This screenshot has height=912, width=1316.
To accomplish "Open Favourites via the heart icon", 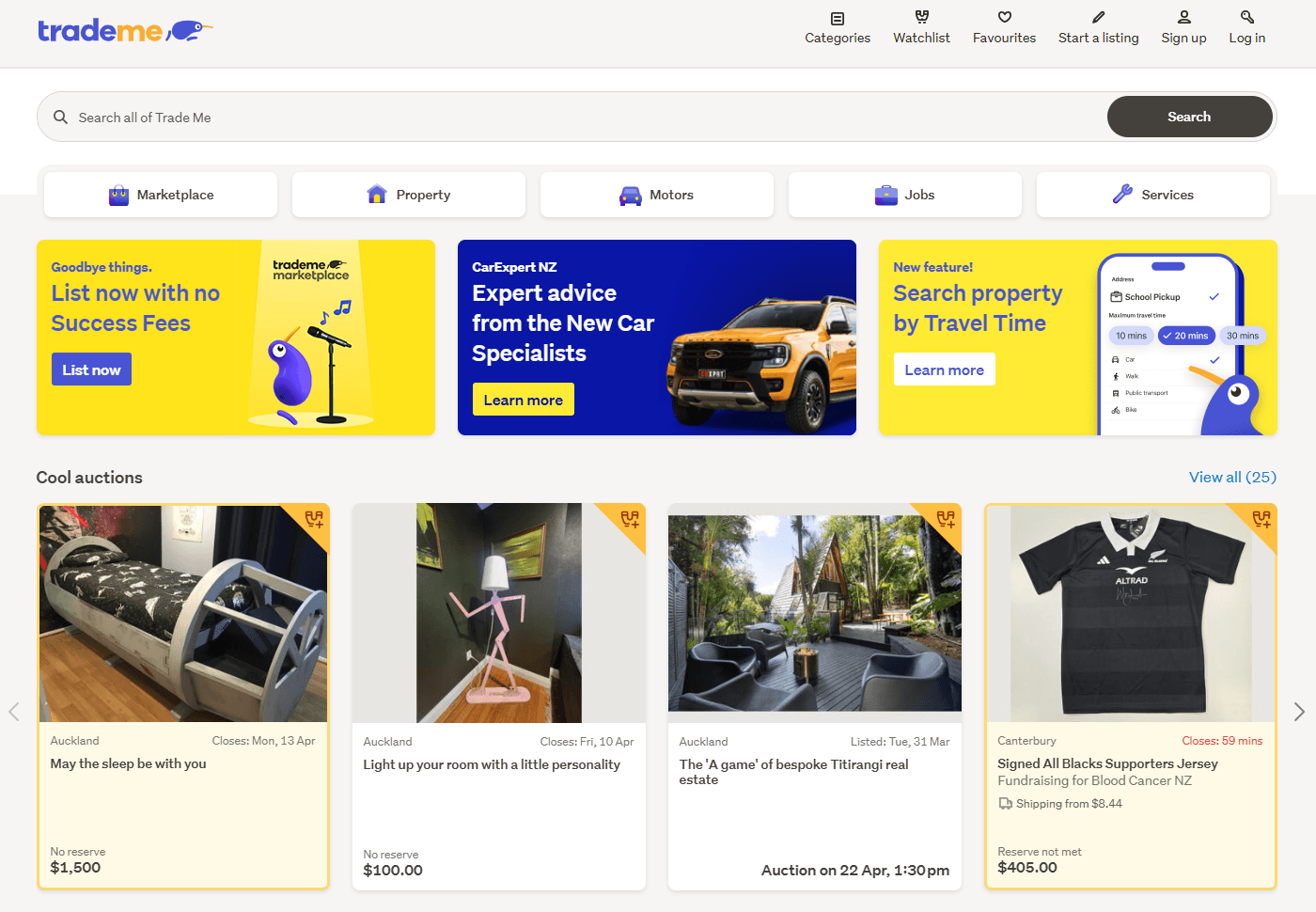I will [1004, 16].
